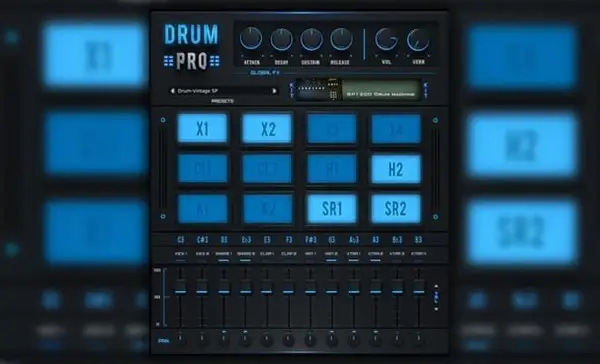The width and height of the screenshot is (600, 364).
Task: Click the PAN label beside the knob row
Action: tap(163, 341)
